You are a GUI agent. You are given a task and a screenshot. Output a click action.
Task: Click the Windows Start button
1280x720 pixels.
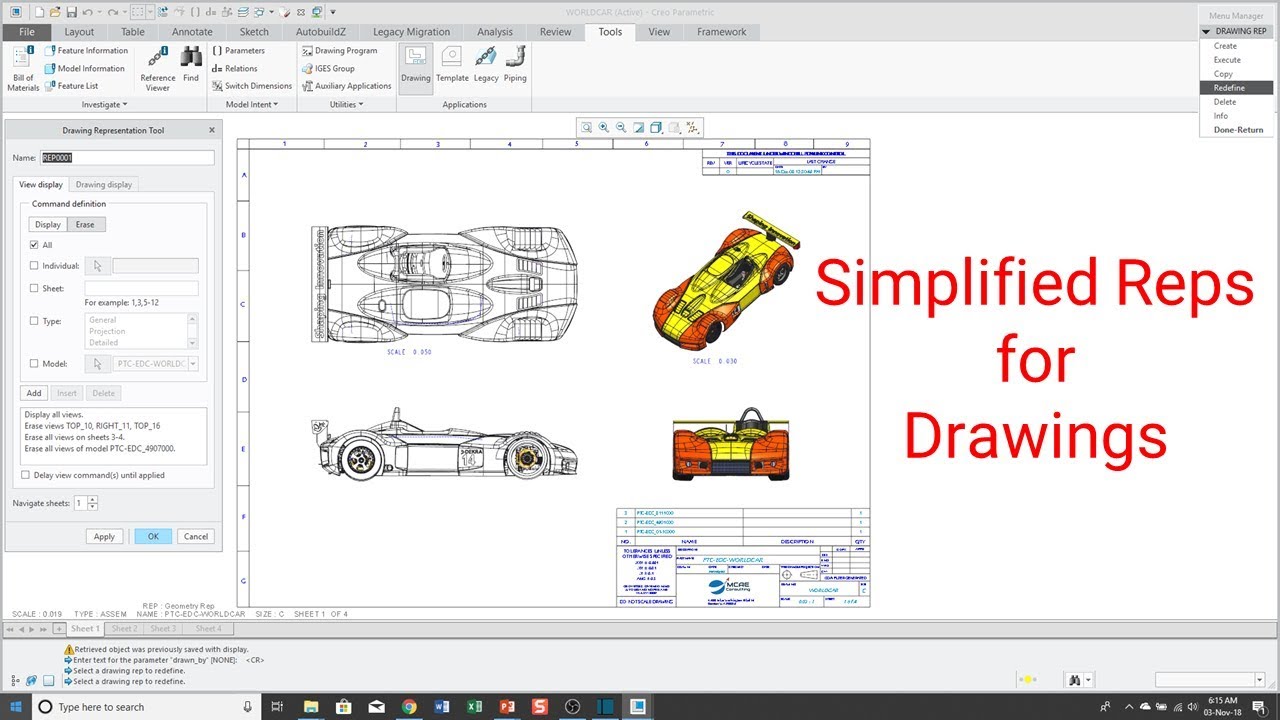(16, 707)
